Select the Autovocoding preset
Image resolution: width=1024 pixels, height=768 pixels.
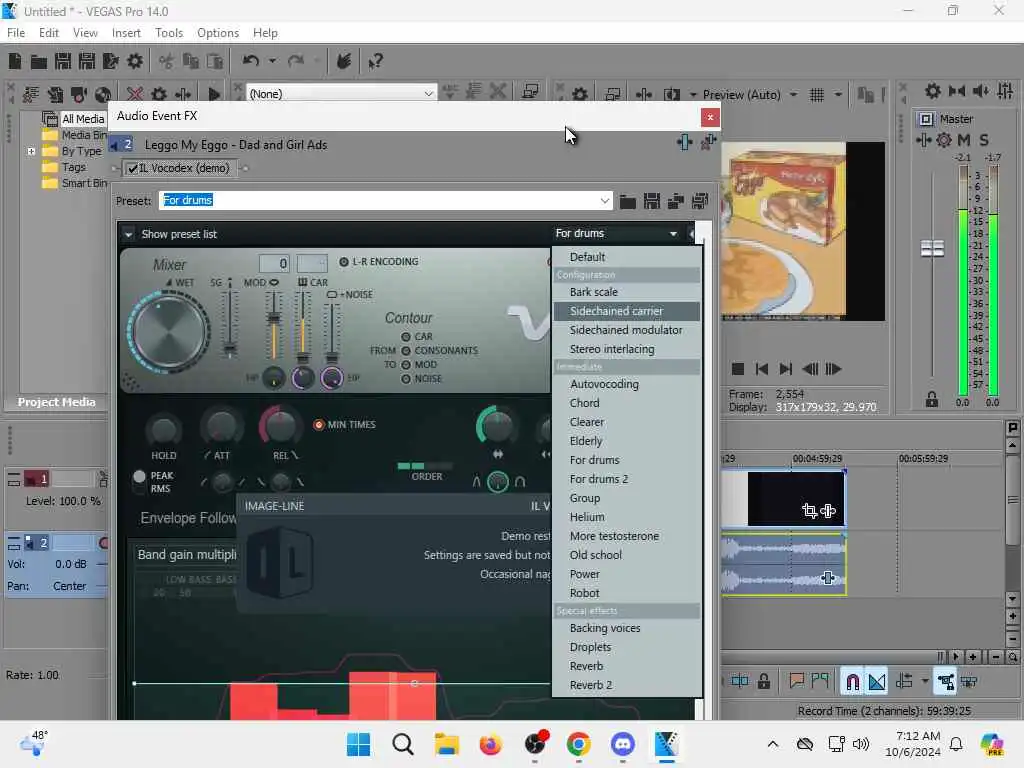coord(626,385)
